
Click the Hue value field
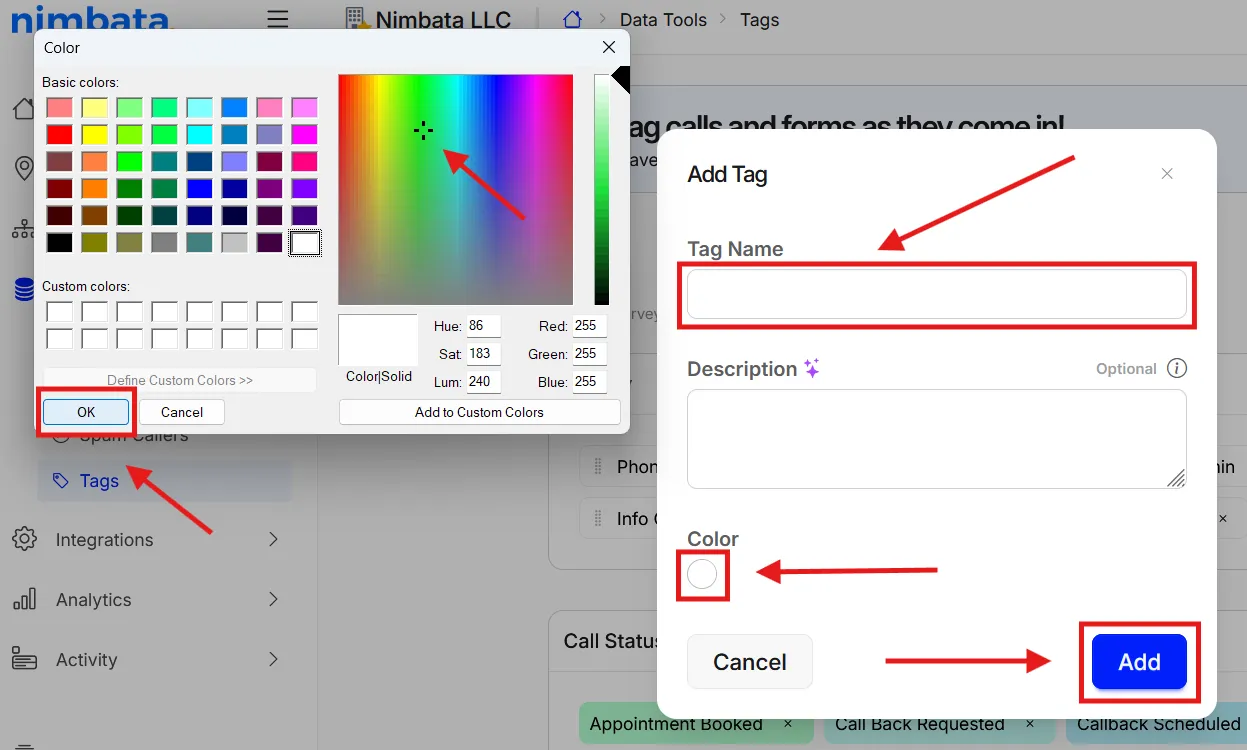(x=483, y=326)
